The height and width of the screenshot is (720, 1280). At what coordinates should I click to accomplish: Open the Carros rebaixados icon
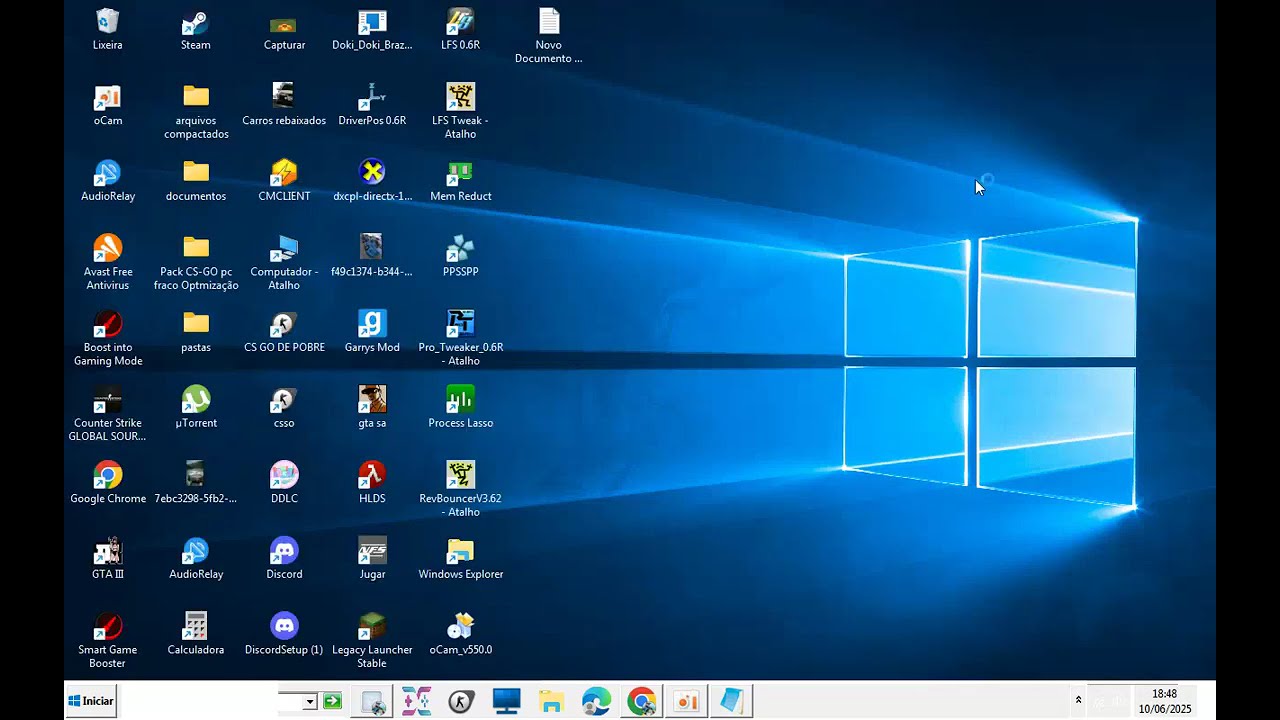pyautogui.click(x=284, y=105)
